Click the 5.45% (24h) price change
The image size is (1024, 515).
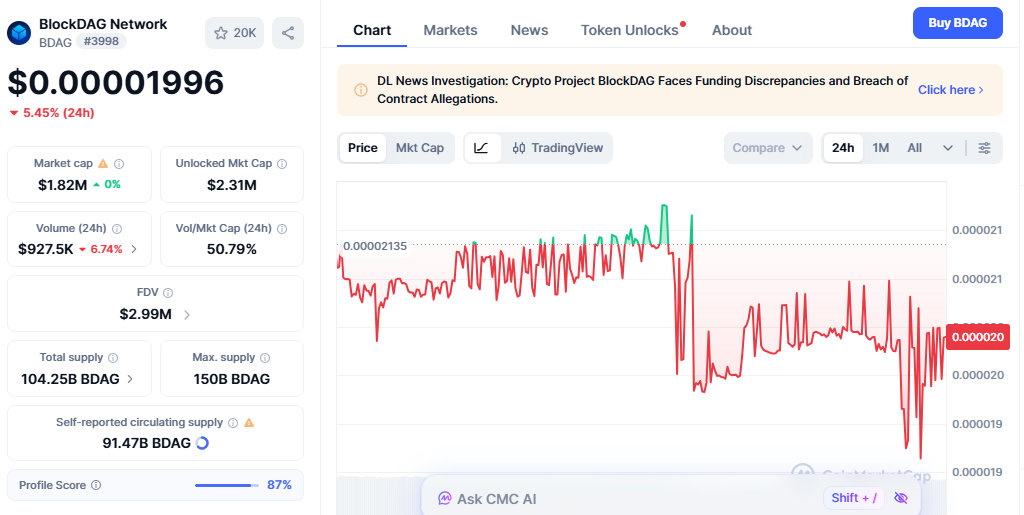pyautogui.click(x=52, y=113)
